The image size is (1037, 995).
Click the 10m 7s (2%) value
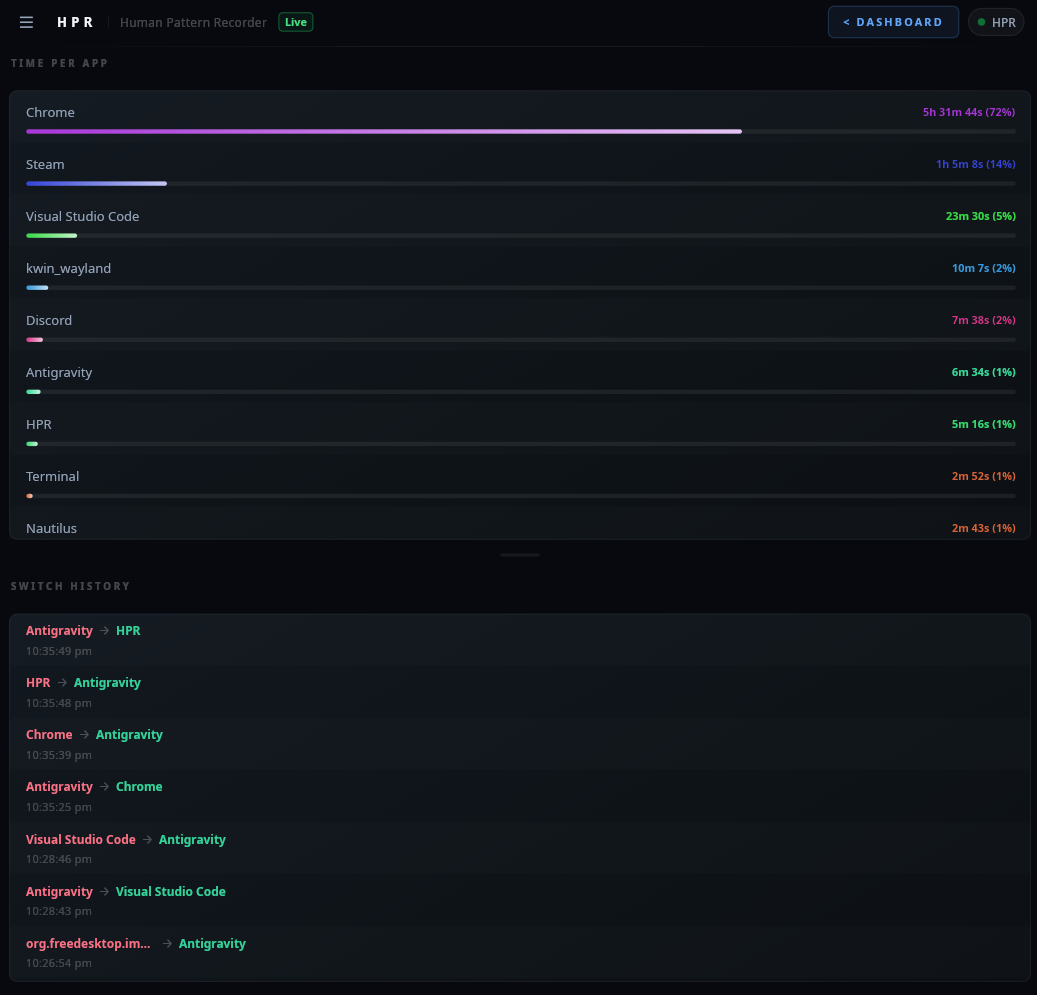(983, 268)
